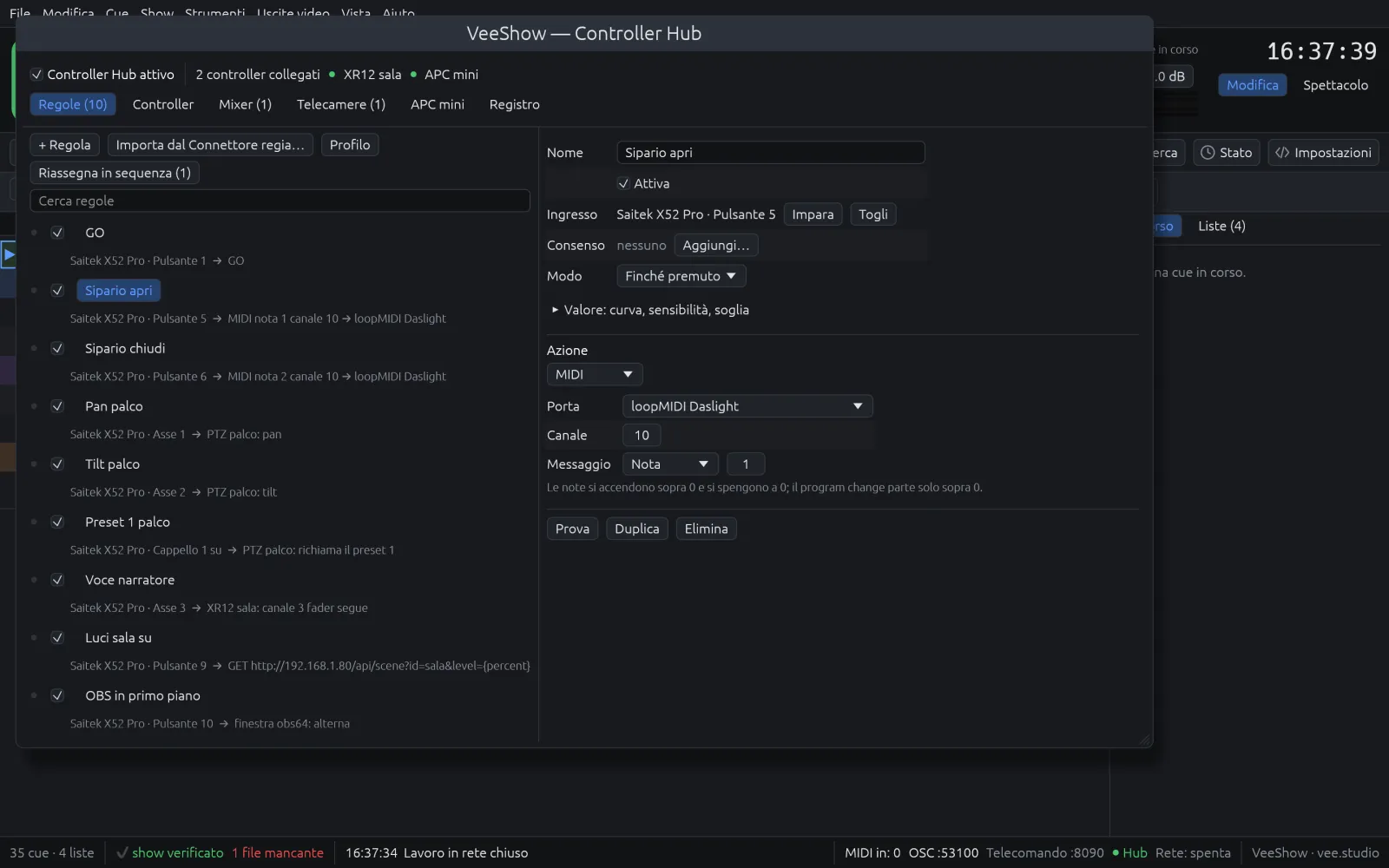This screenshot has width=1389, height=868.
Task: Open the Registro tab
Action: (515, 104)
